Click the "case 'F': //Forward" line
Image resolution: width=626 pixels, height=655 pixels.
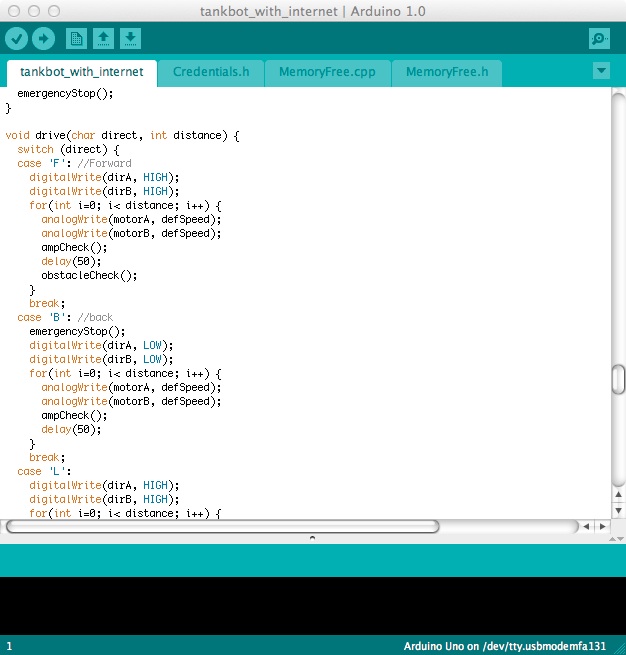[x=74, y=163]
